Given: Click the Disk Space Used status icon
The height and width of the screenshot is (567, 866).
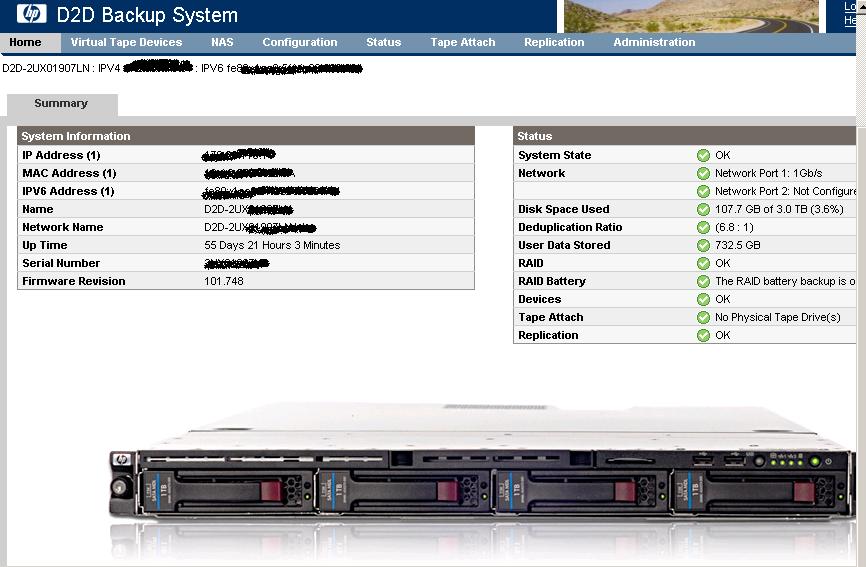Looking at the screenshot, I should click(703, 209).
